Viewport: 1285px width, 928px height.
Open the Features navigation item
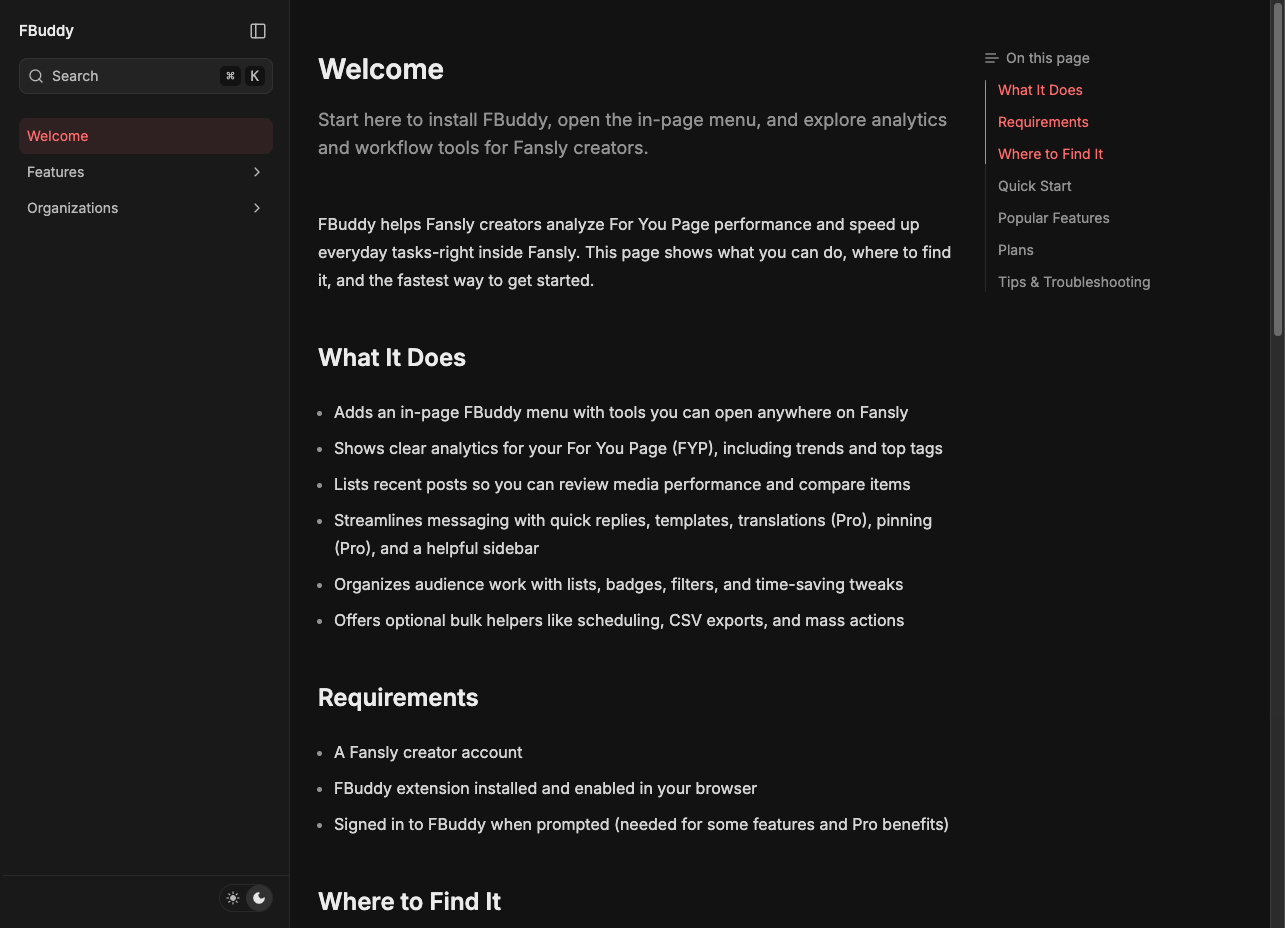(x=55, y=172)
